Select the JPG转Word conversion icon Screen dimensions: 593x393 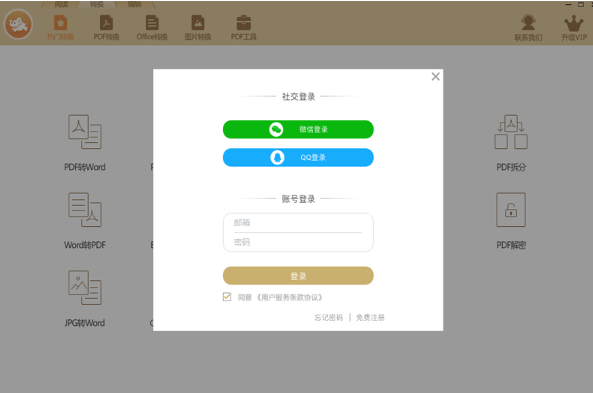85,288
